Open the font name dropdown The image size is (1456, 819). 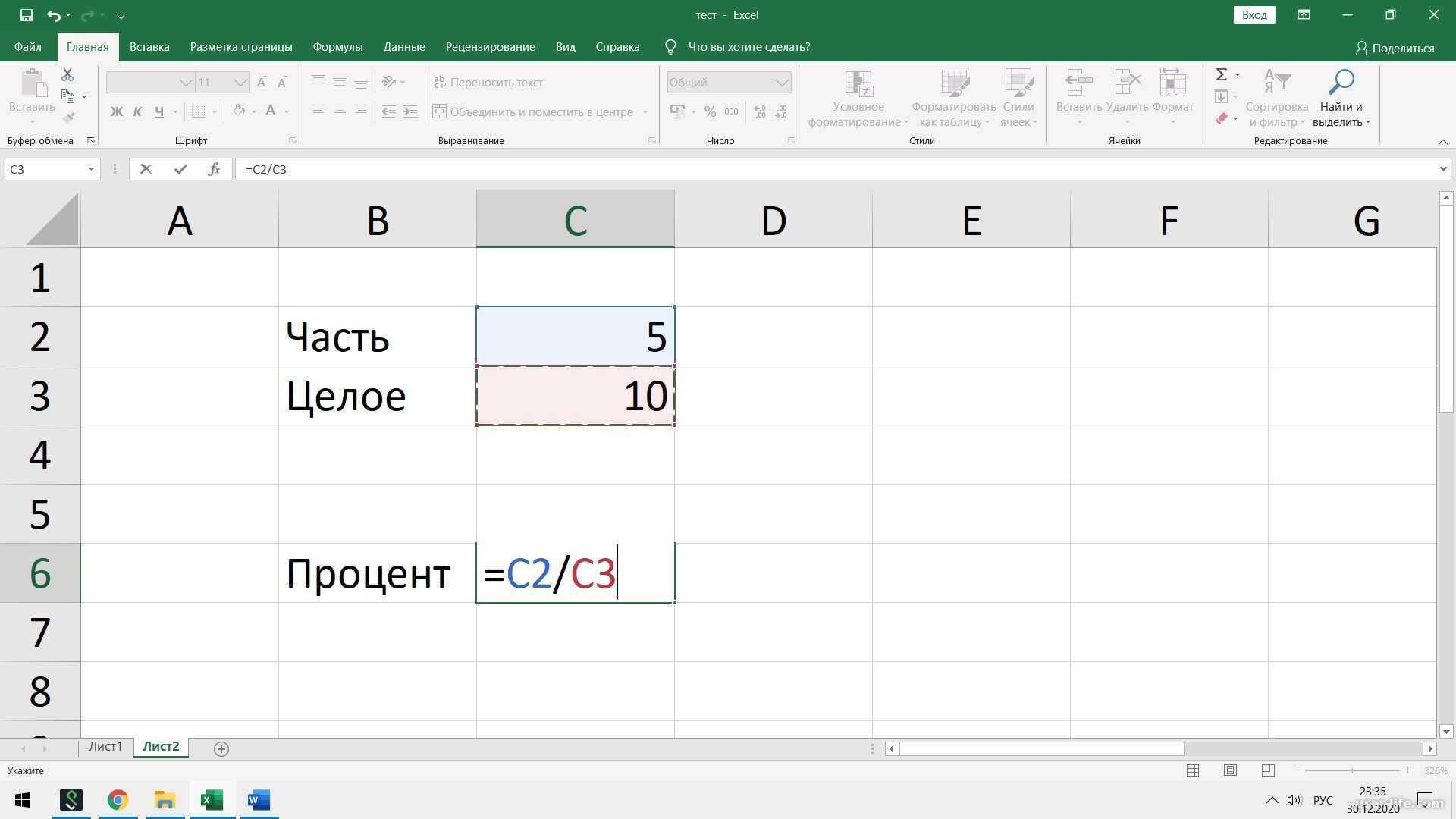coord(186,82)
